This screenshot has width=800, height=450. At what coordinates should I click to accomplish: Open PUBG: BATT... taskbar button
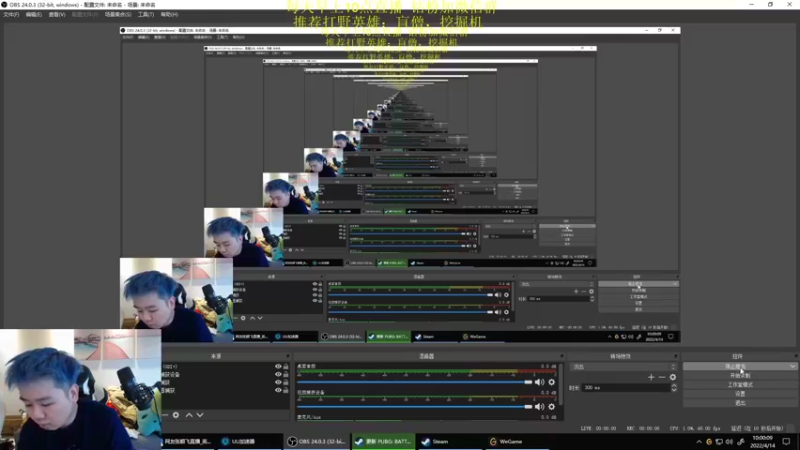tap(383, 441)
